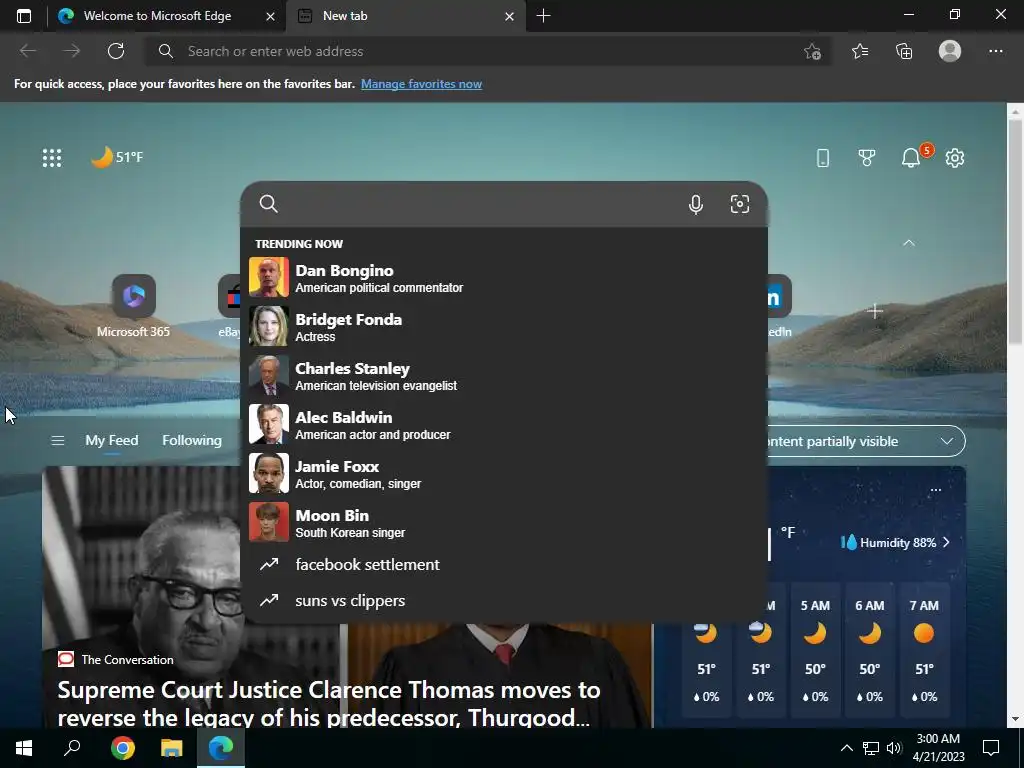Image resolution: width=1024 pixels, height=768 pixels.
Task: Close the New tab tab
Action: tap(509, 16)
